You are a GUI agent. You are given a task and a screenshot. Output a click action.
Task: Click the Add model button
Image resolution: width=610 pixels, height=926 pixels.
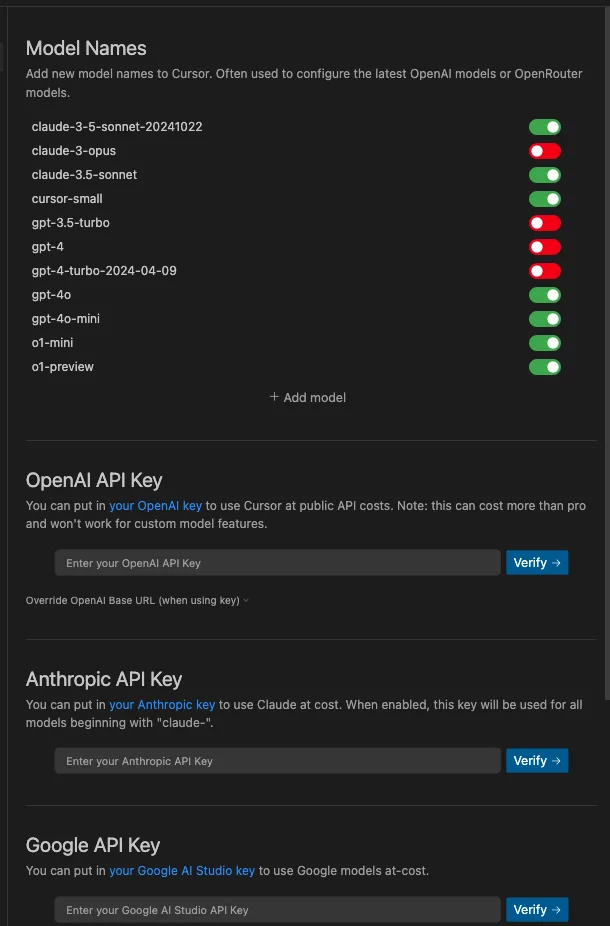click(308, 397)
